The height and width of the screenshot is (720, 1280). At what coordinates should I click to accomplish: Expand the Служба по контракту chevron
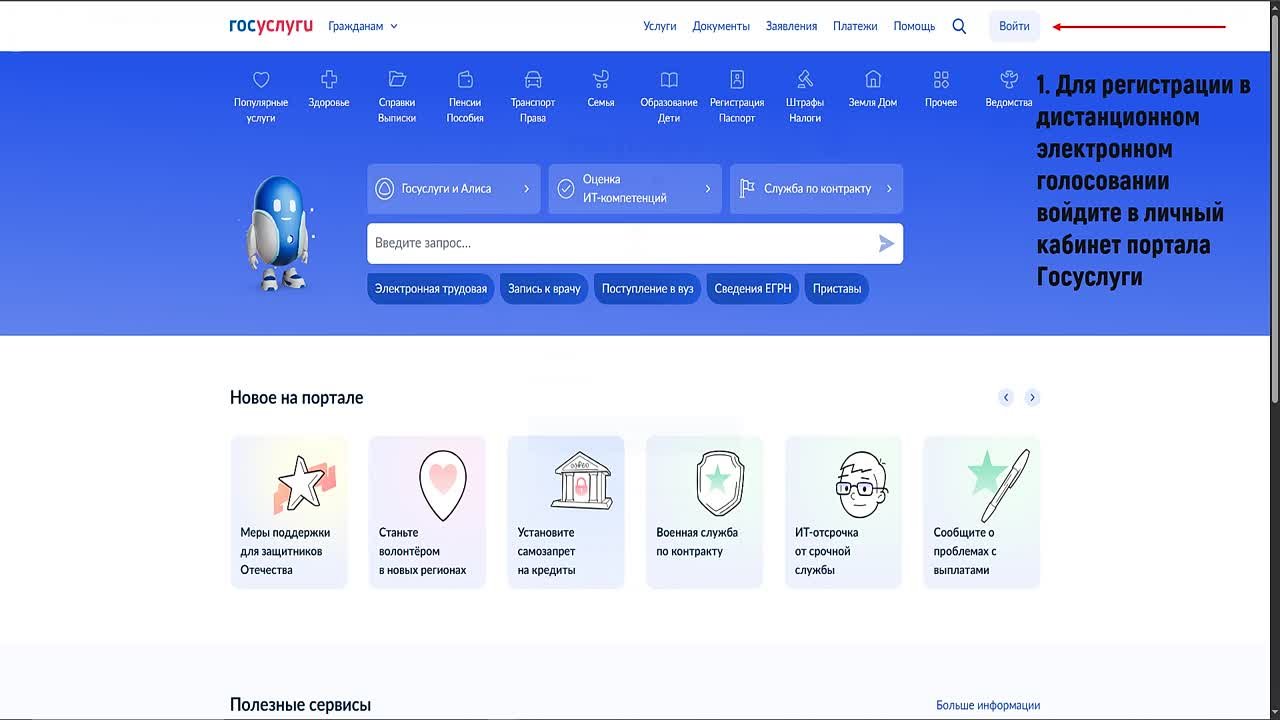pyautogui.click(x=889, y=188)
